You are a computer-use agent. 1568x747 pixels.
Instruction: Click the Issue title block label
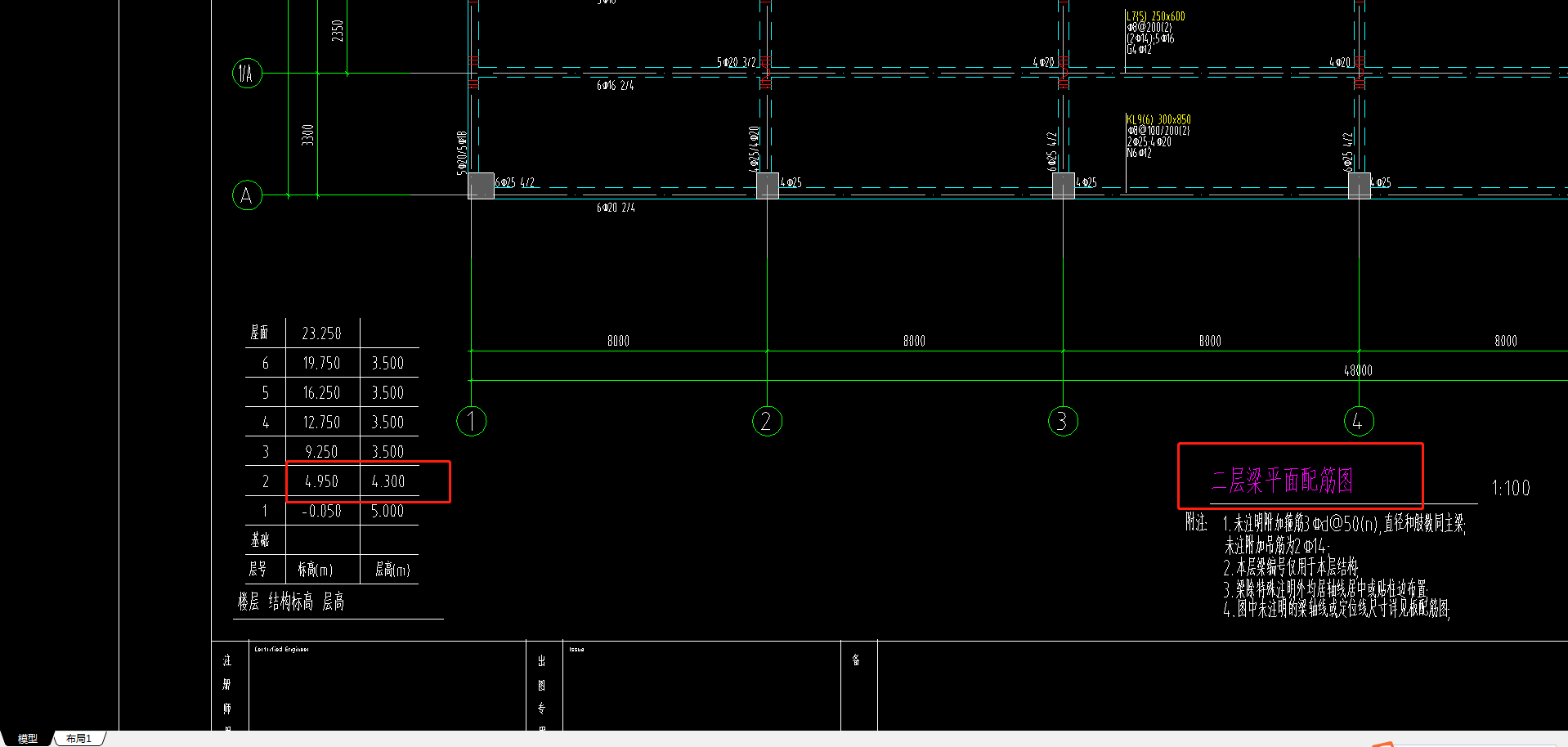click(577, 650)
